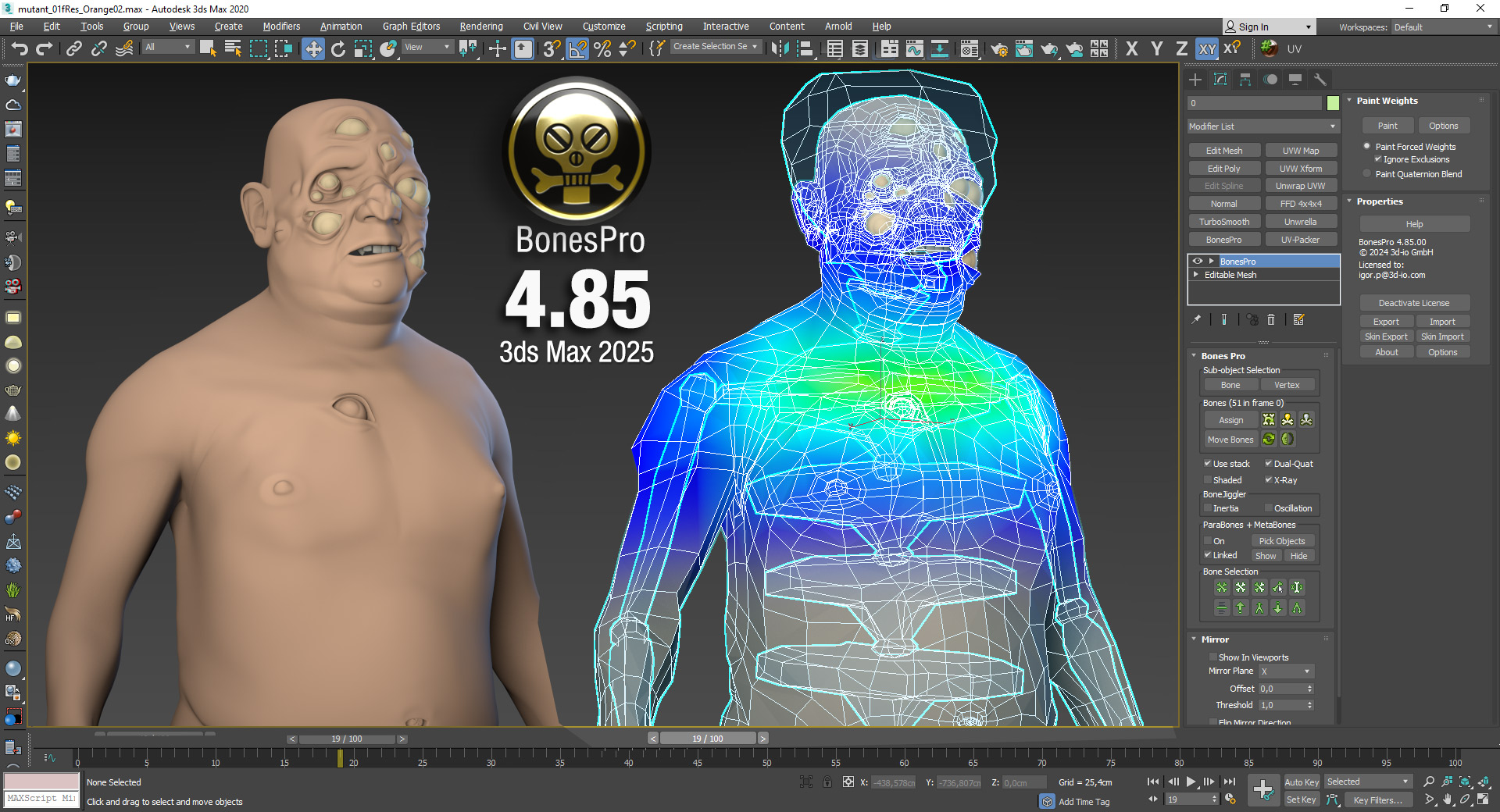Toggle the Use stack checkbox
Image resolution: width=1500 pixels, height=812 pixels.
(x=1208, y=464)
